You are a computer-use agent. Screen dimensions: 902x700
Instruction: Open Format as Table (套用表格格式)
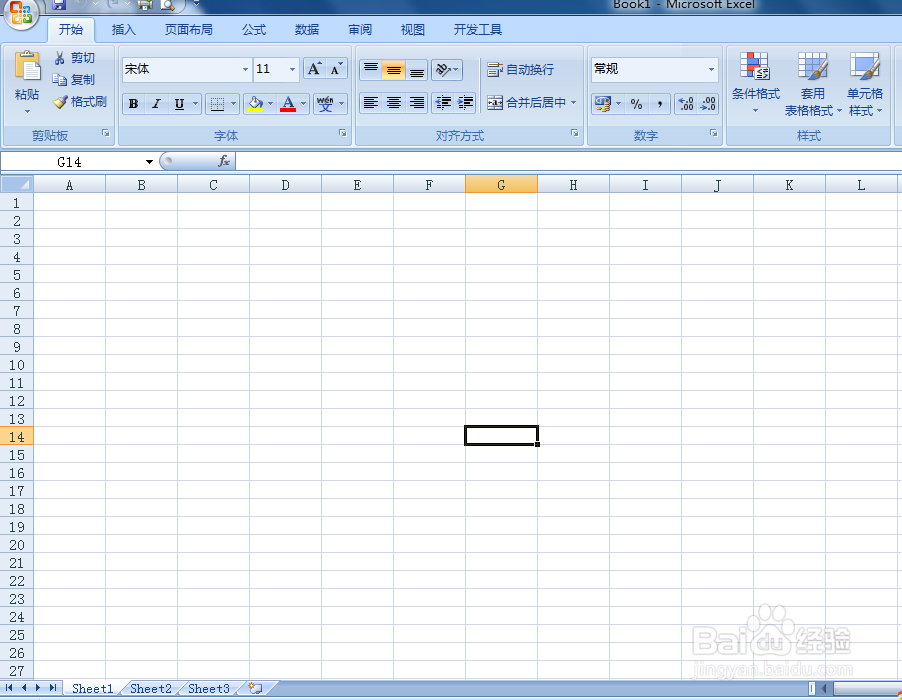pos(812,83)
